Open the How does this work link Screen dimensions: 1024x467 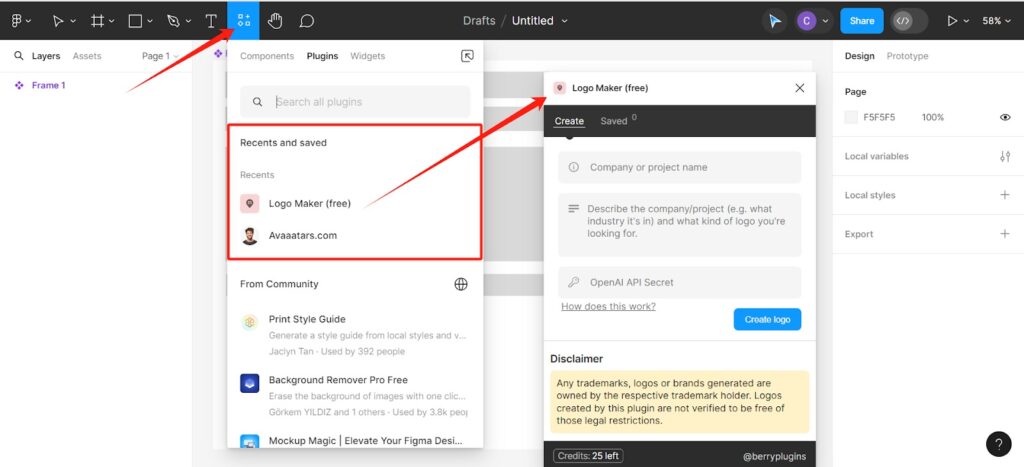609,306
